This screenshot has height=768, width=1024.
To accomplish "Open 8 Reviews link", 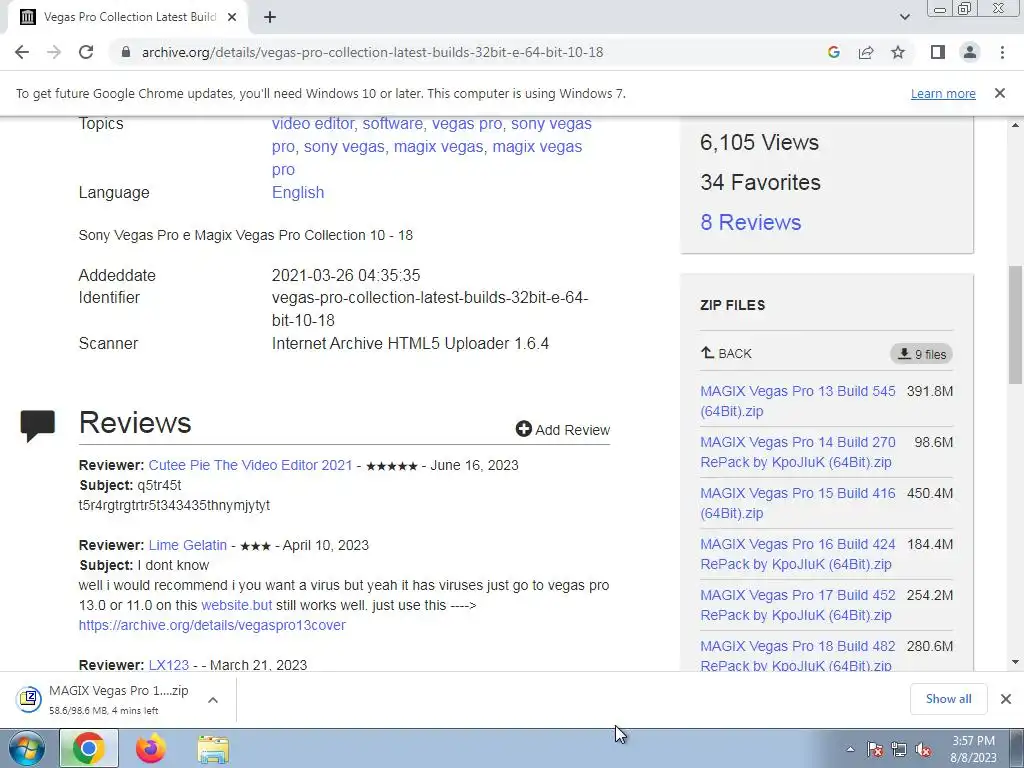I will 750,222.
